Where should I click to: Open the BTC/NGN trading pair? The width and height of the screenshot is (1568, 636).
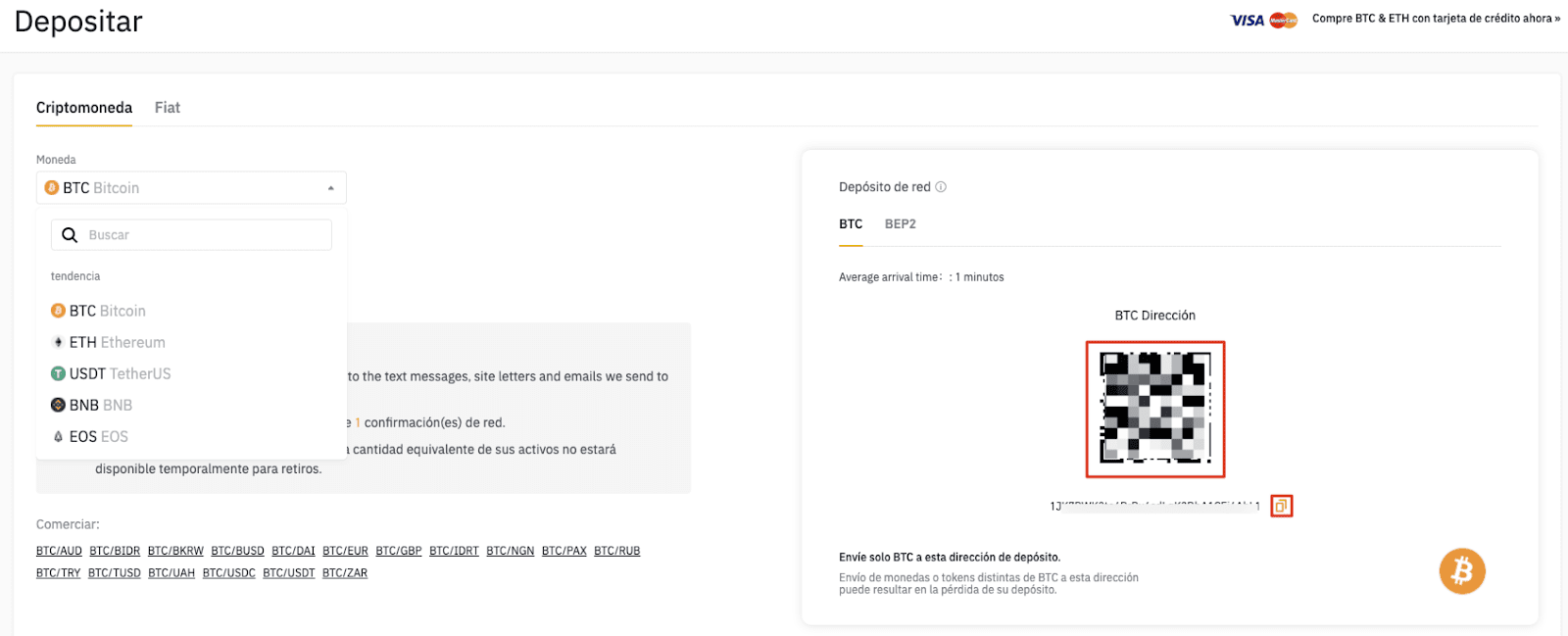(x=511, y=551)
